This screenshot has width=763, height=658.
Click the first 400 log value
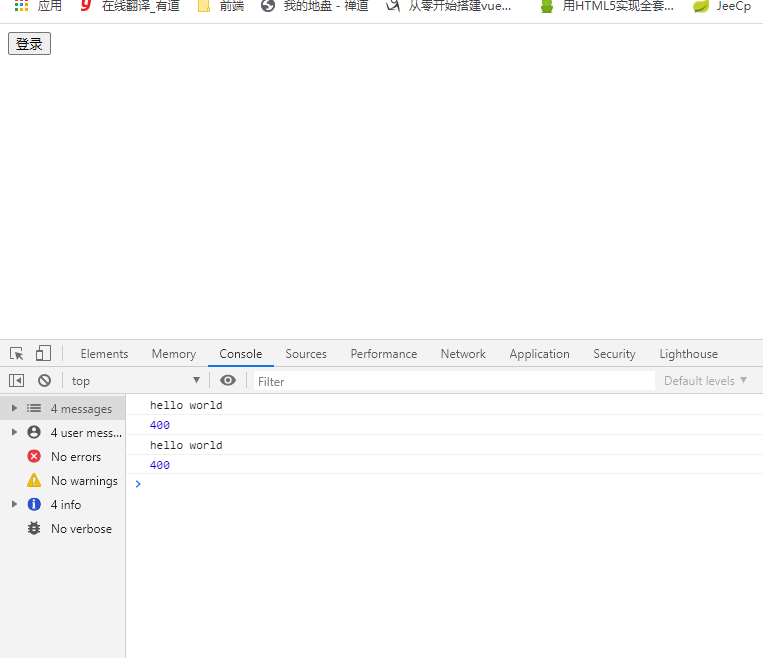(x=160, y=425)
